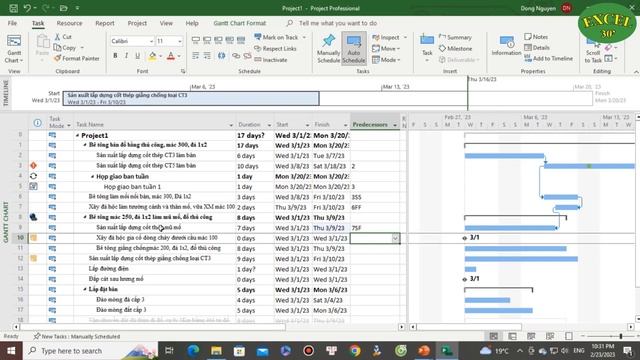Switch to Task Usage view shortcut
640x360 pixels.
pyautogui.click(x=512, y=336)
